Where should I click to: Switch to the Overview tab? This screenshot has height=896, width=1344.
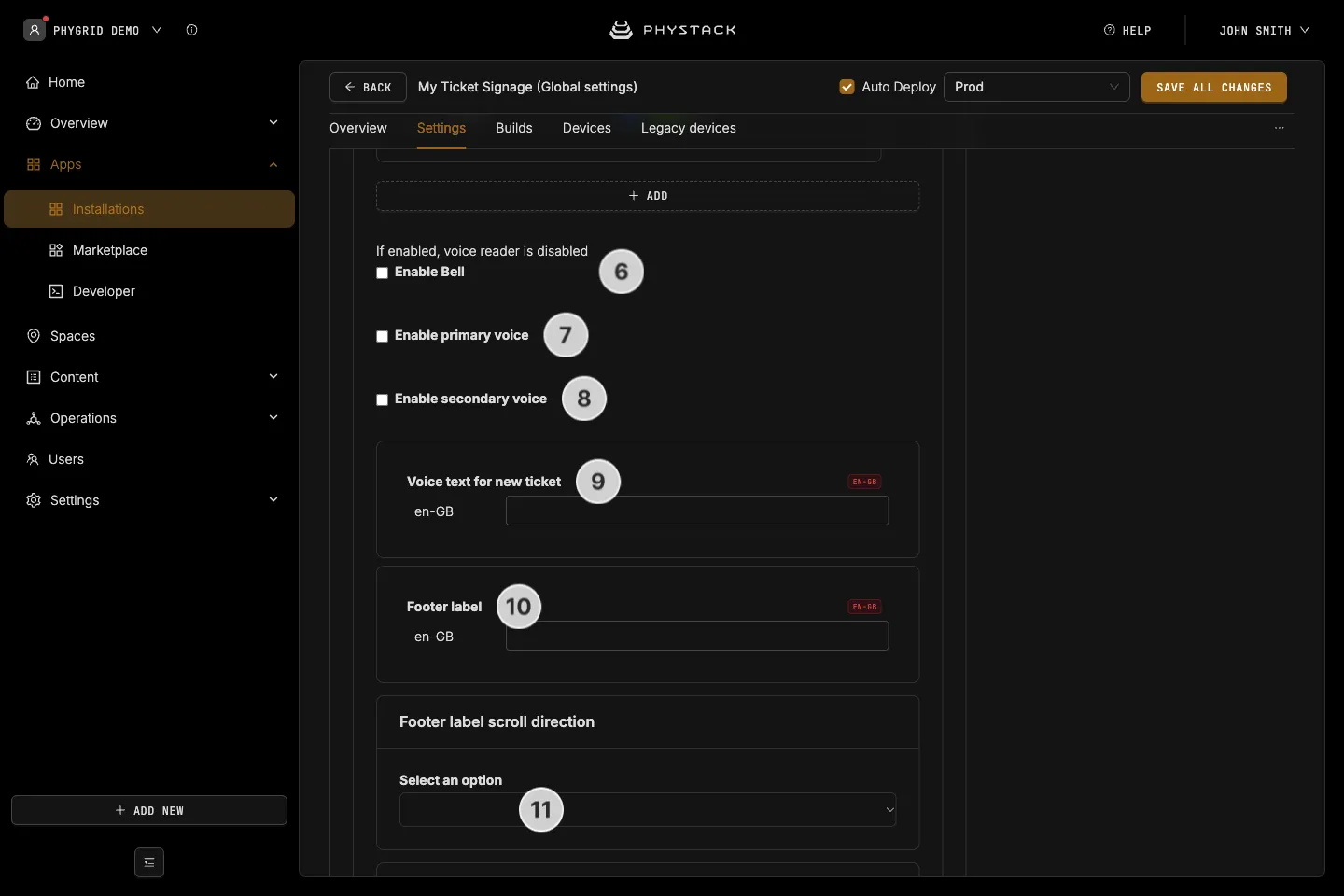(358, 128)
